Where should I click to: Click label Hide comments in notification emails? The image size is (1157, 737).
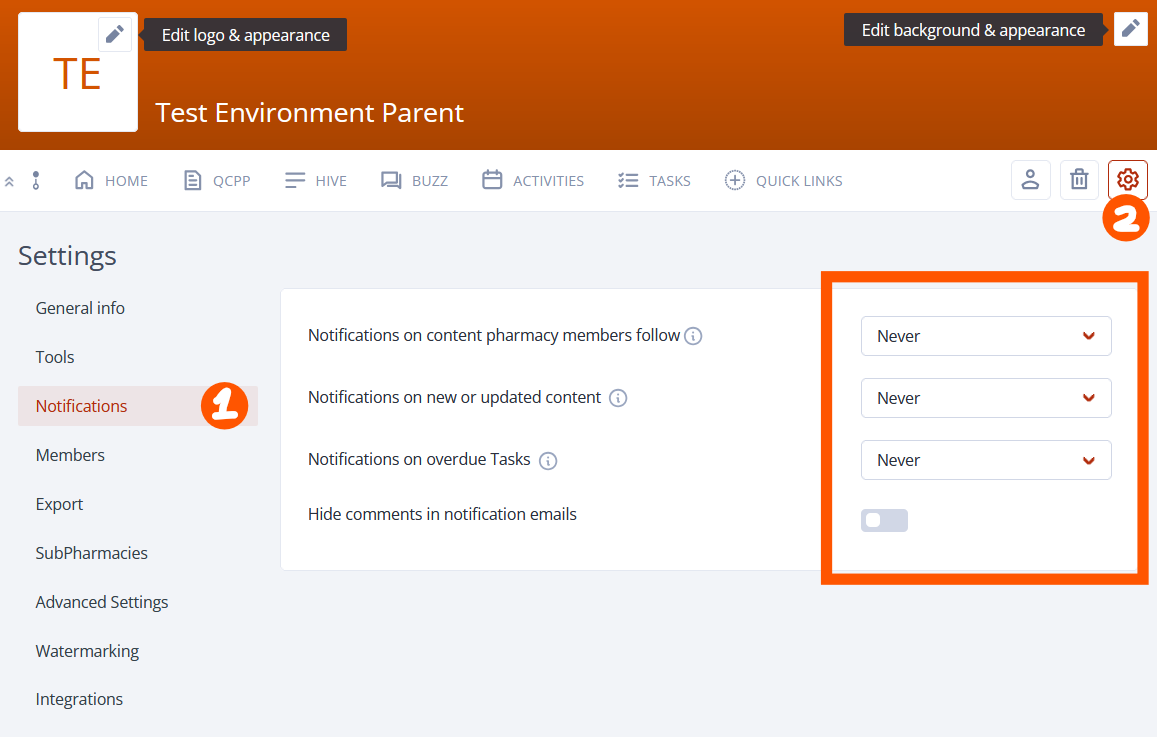click(442, 514)
